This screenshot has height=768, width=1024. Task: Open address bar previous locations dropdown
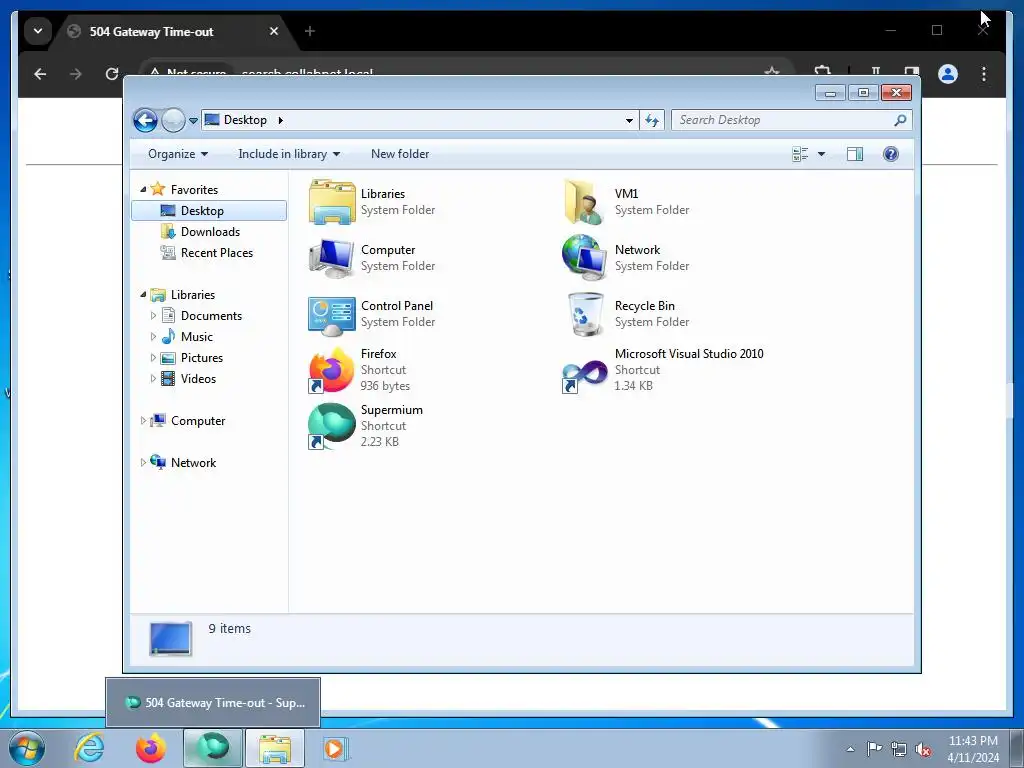point(629,120)
